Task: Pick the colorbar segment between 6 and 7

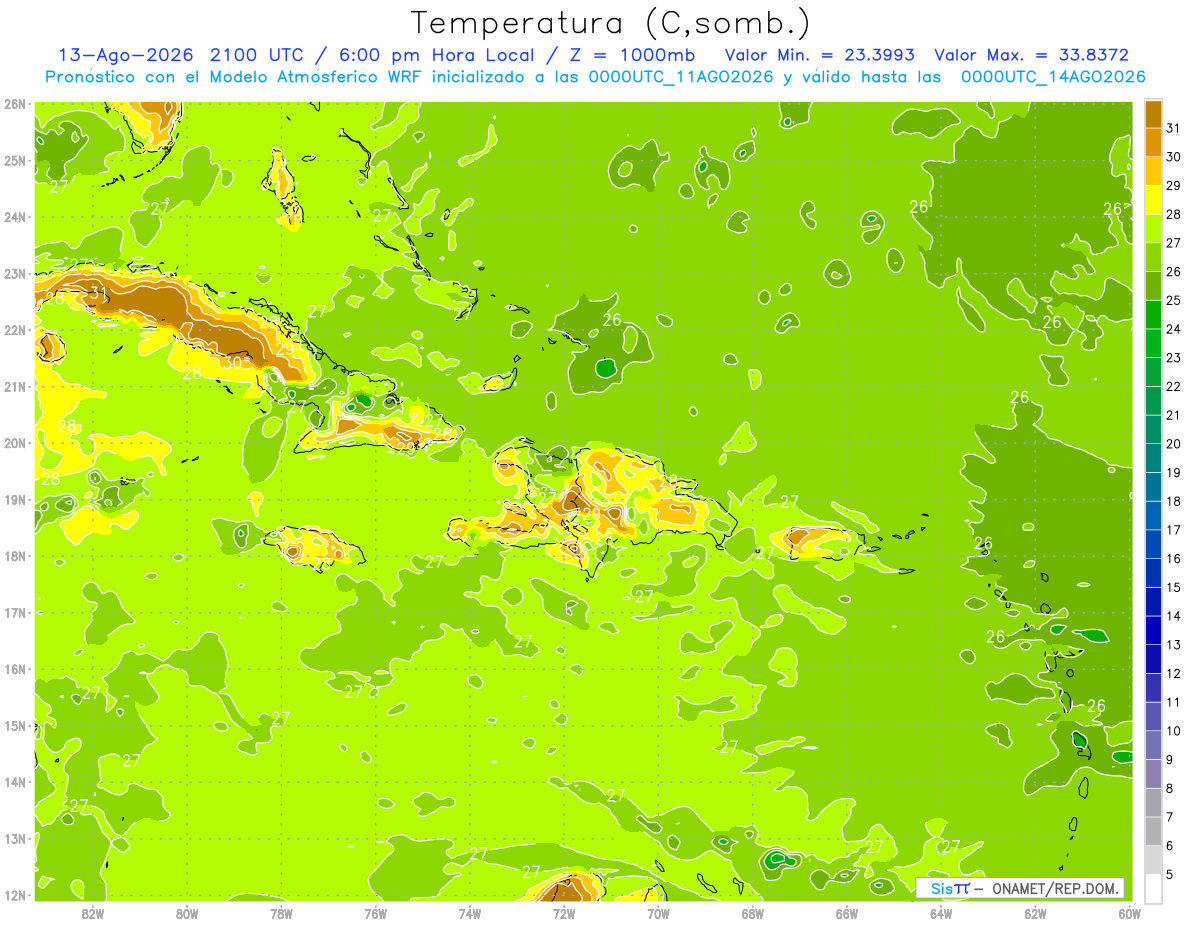Action: [1153, 831]
